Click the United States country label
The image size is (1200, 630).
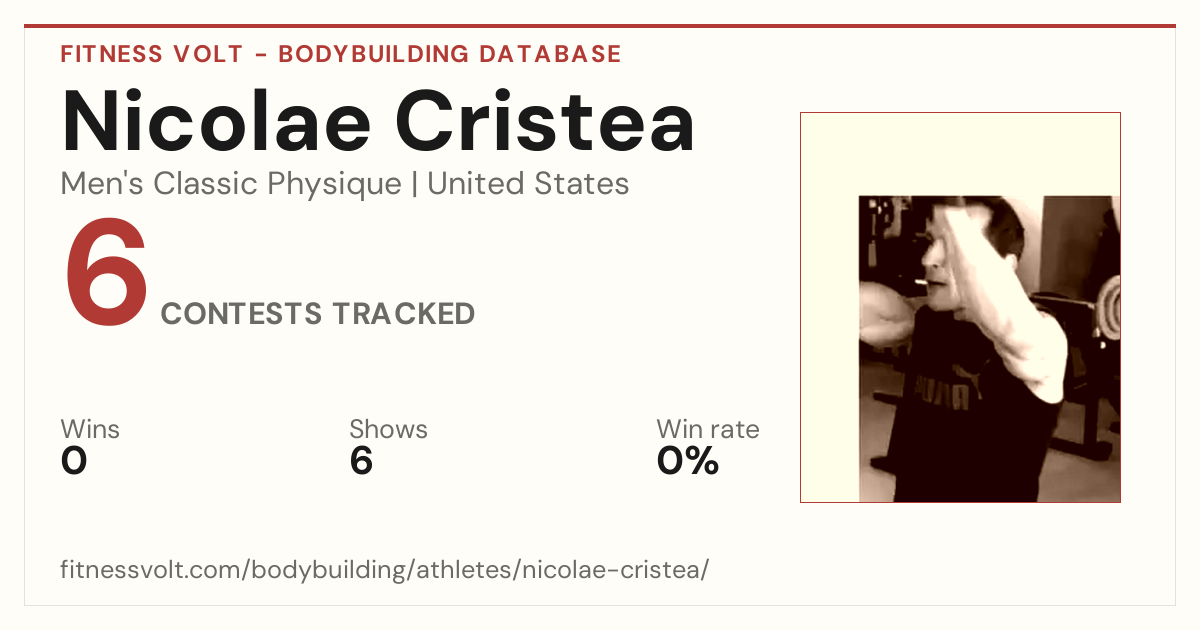coord(528,184)
